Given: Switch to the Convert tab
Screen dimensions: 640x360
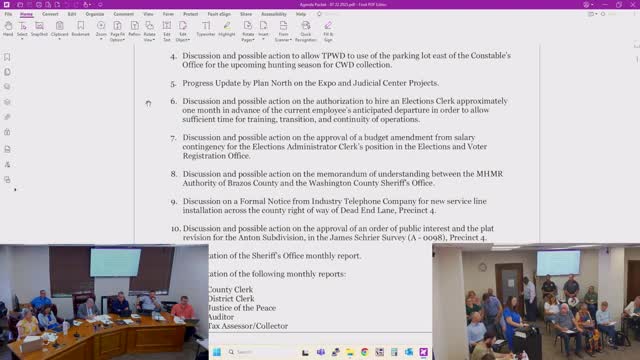Looking at the screenshot, I should pyautogui.click(x=50, y=14).
